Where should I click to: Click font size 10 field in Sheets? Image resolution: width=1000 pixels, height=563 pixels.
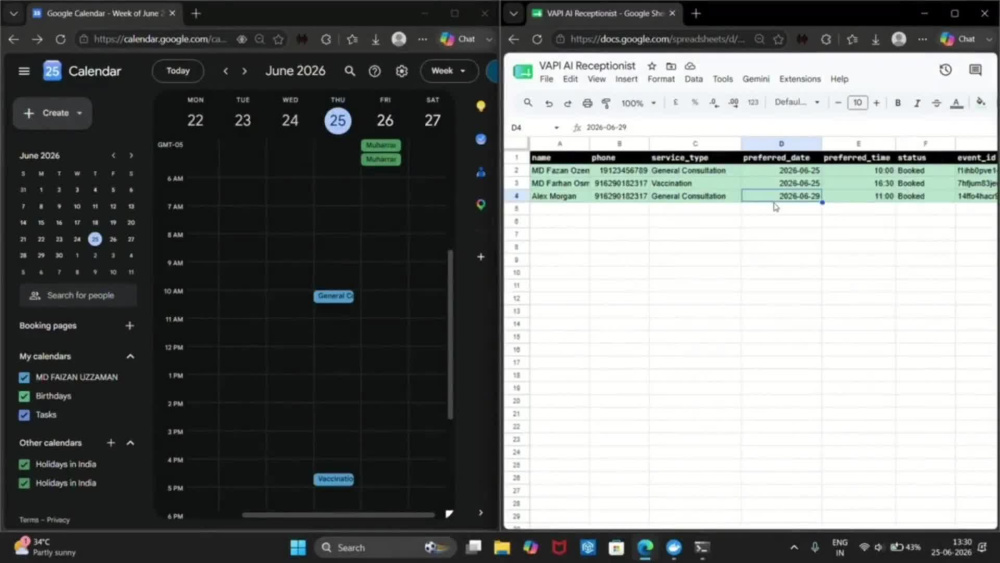857,103
